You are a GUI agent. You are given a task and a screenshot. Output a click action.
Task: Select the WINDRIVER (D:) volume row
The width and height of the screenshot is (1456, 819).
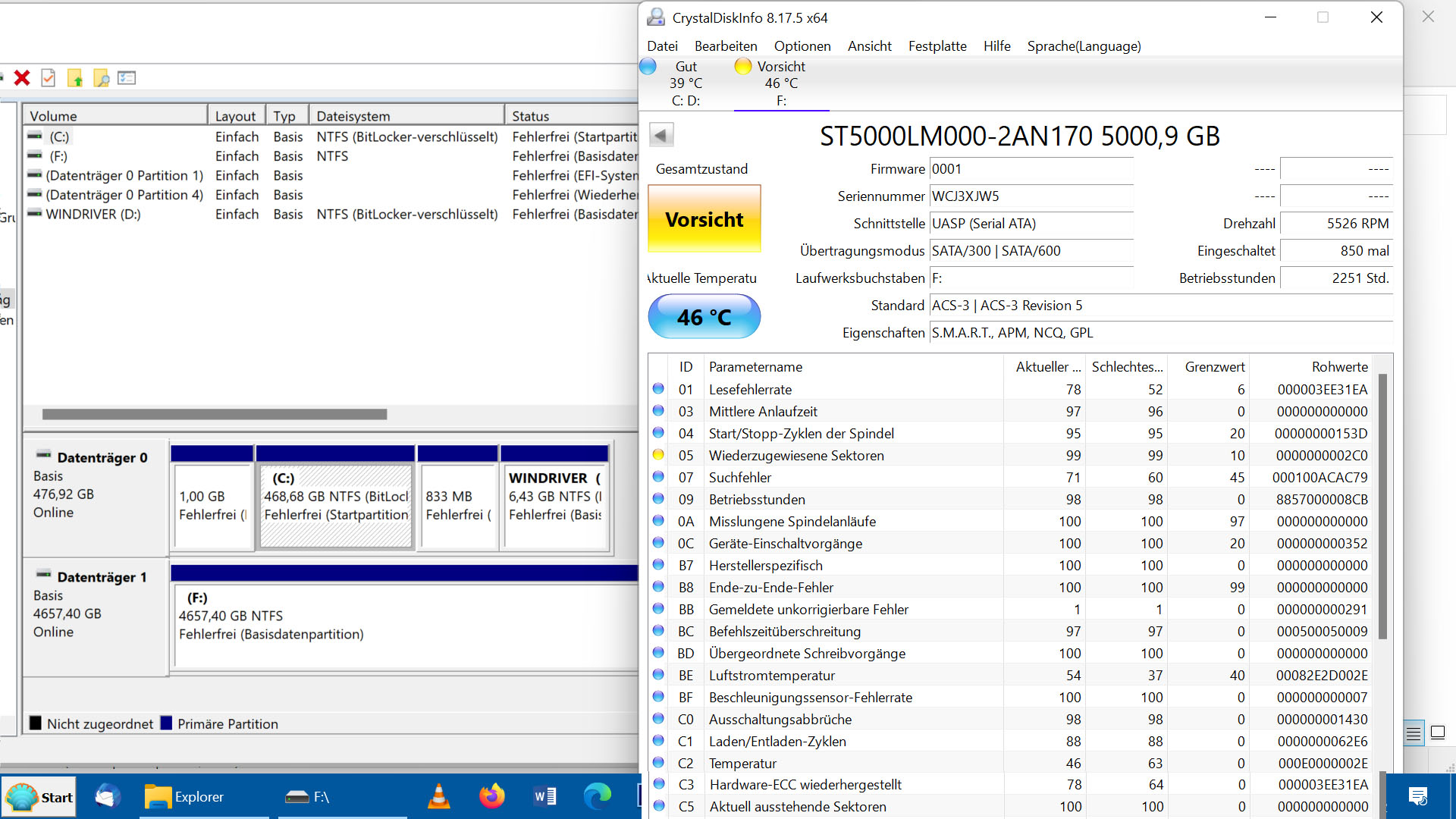93,214
